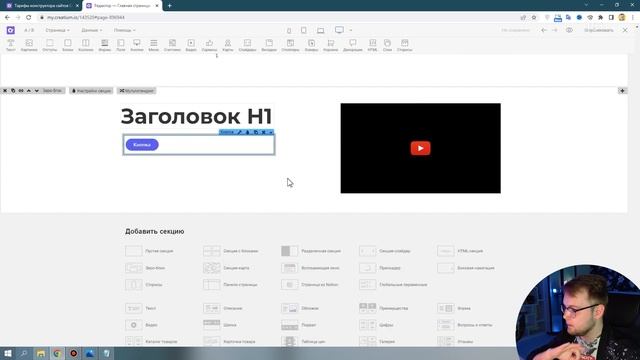
Task: Add Секция с блоками template
Action: tap(231, 251)
